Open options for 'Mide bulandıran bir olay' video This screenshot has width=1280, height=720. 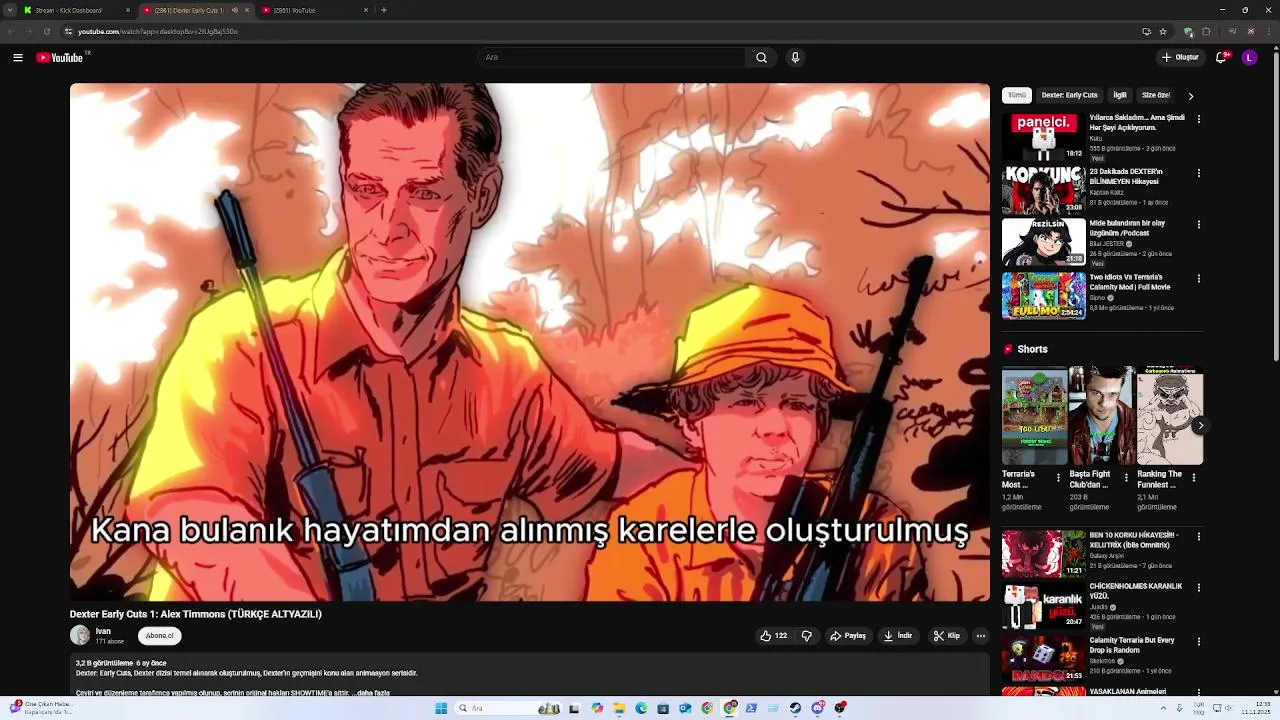[x=1199, y=225]
